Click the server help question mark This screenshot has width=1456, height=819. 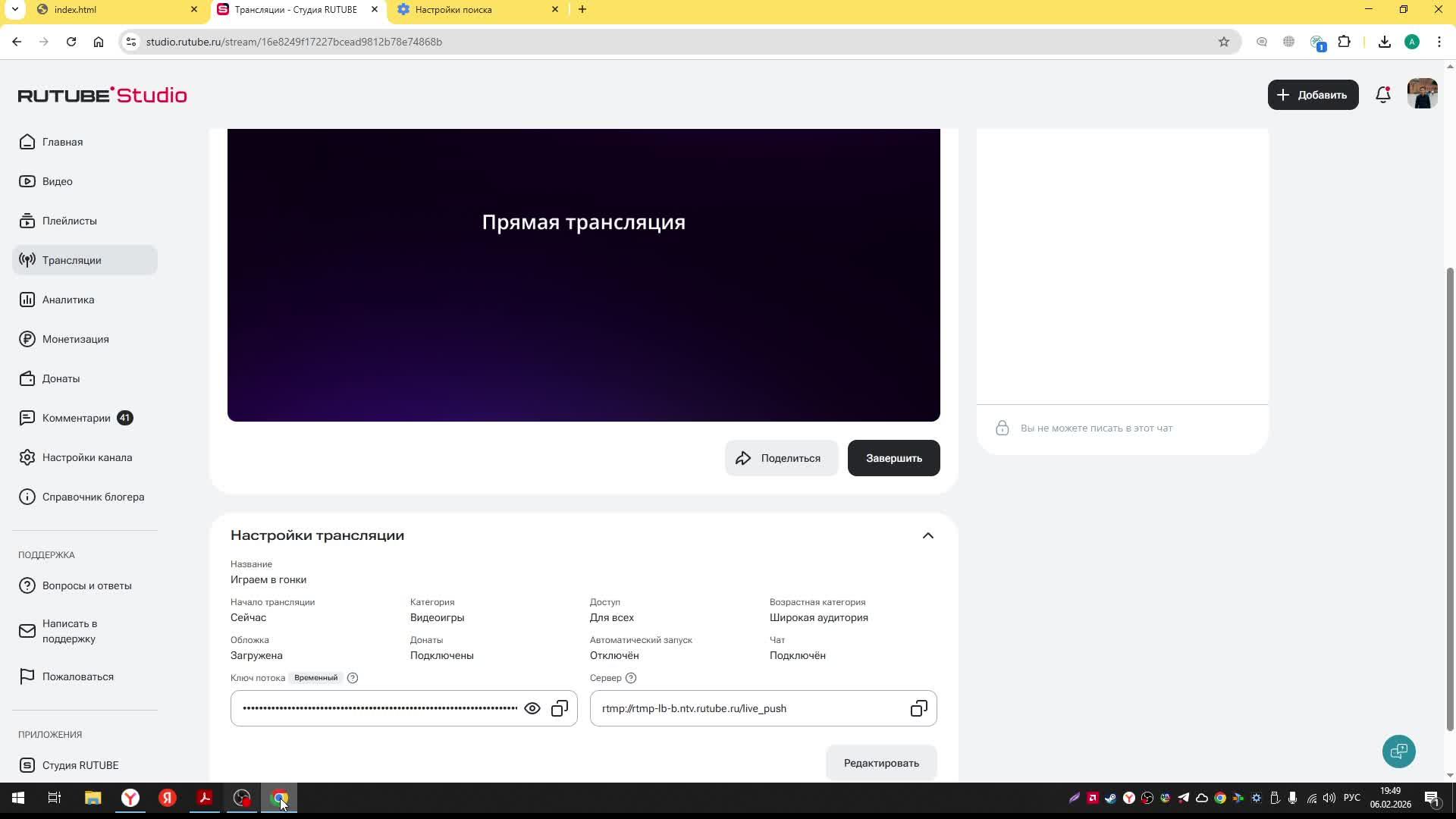tap(631, 678)
